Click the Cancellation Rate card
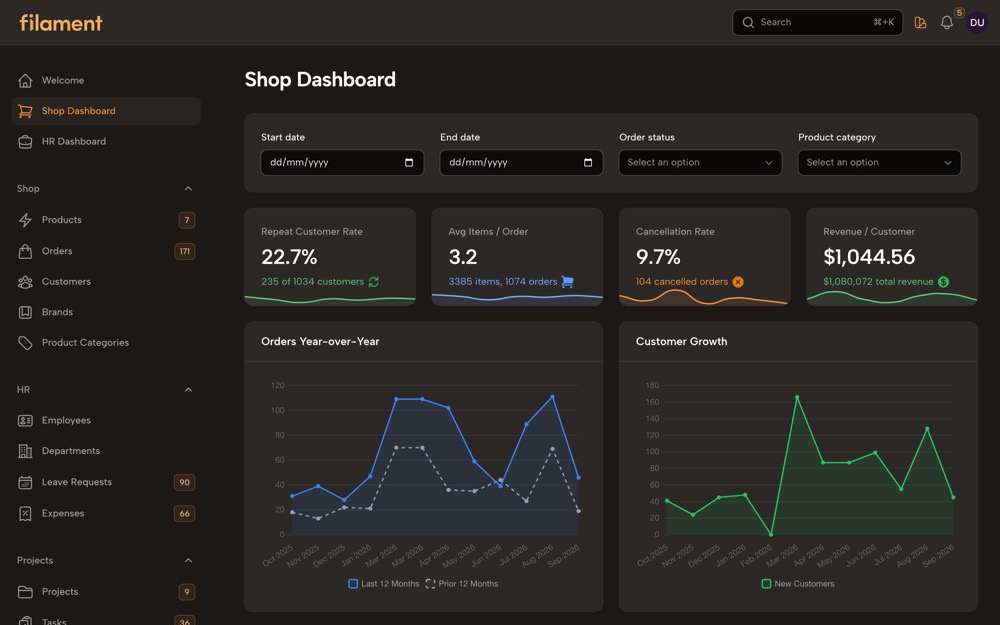 [705, 257]
